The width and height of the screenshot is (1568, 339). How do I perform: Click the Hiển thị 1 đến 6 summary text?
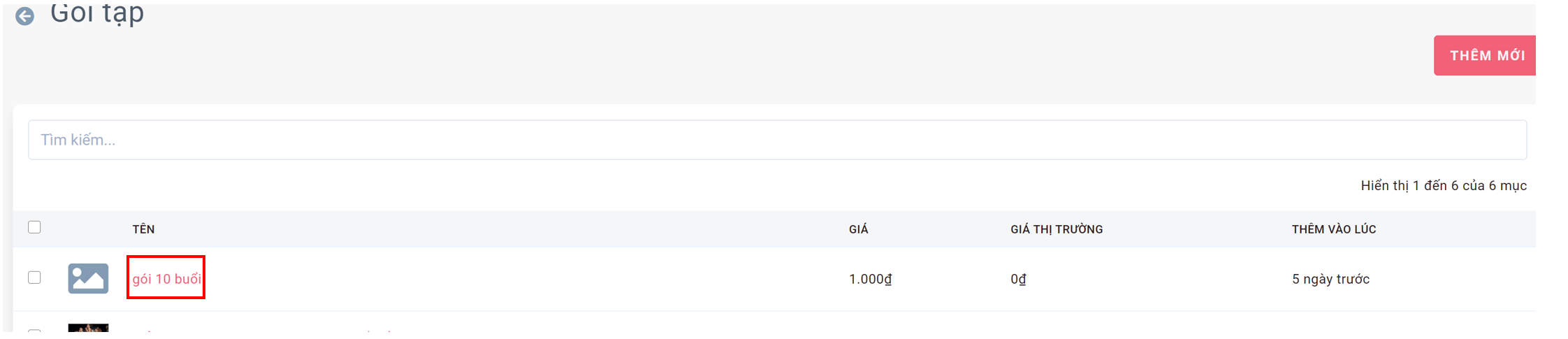[x=1444, y=185]
